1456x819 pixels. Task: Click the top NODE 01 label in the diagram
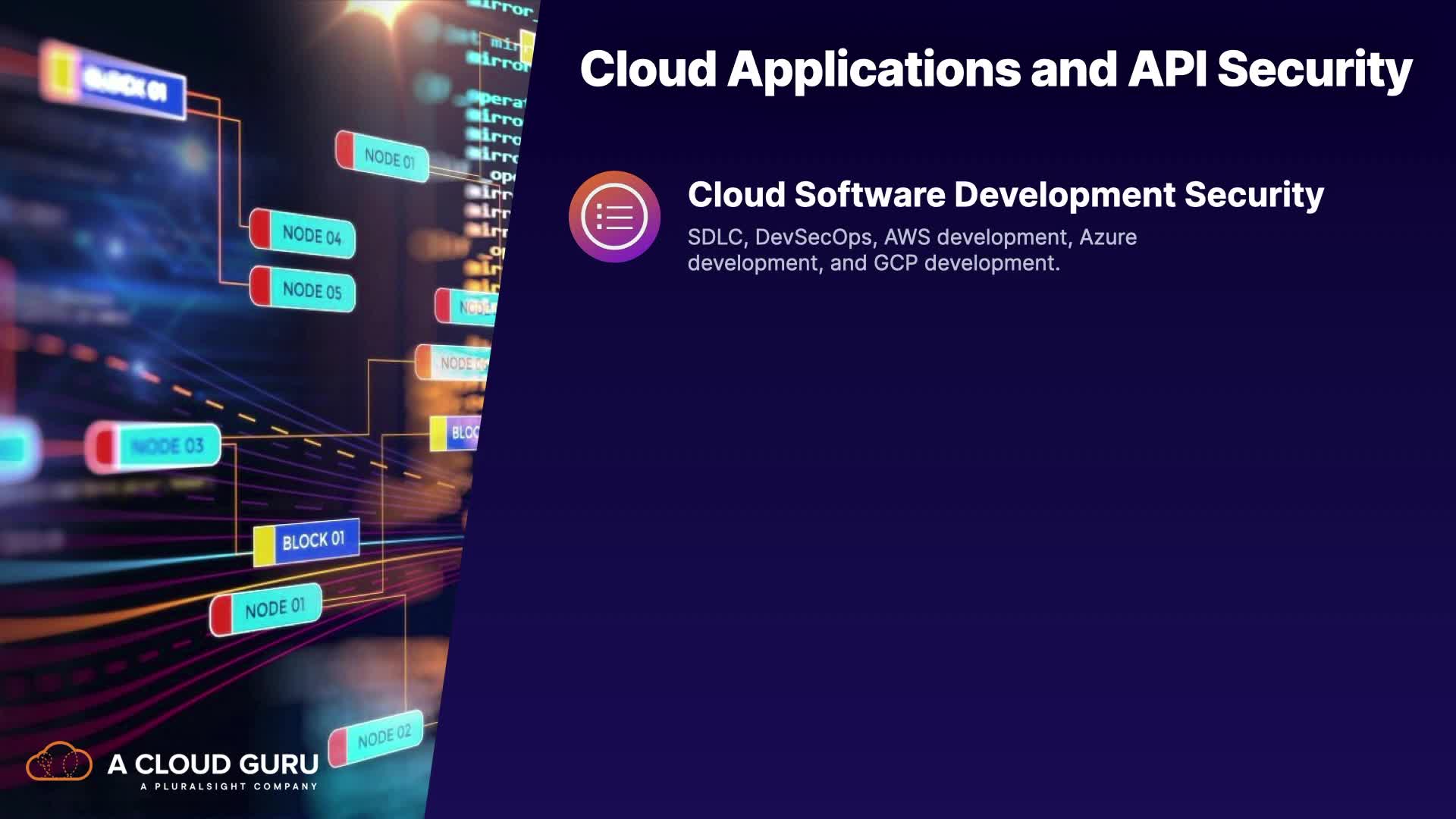pos(389,158)
